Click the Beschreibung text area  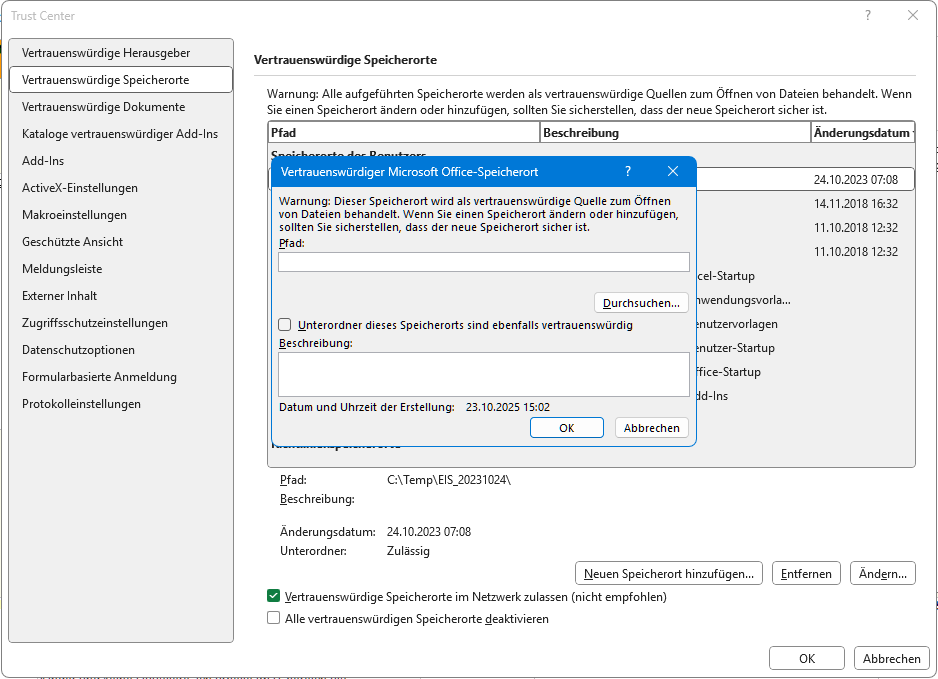point(483,374)
